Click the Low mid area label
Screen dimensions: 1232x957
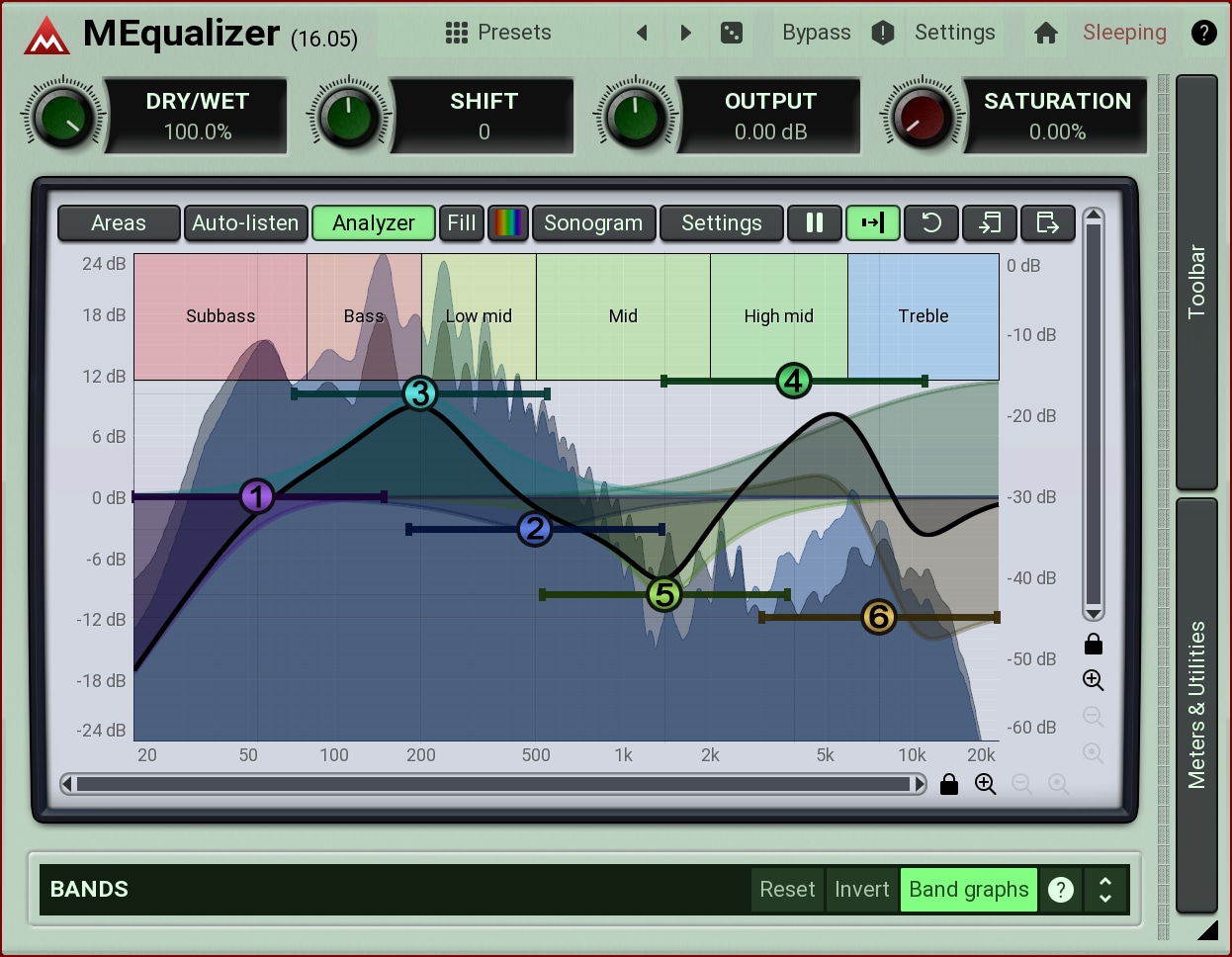point(479,316)
